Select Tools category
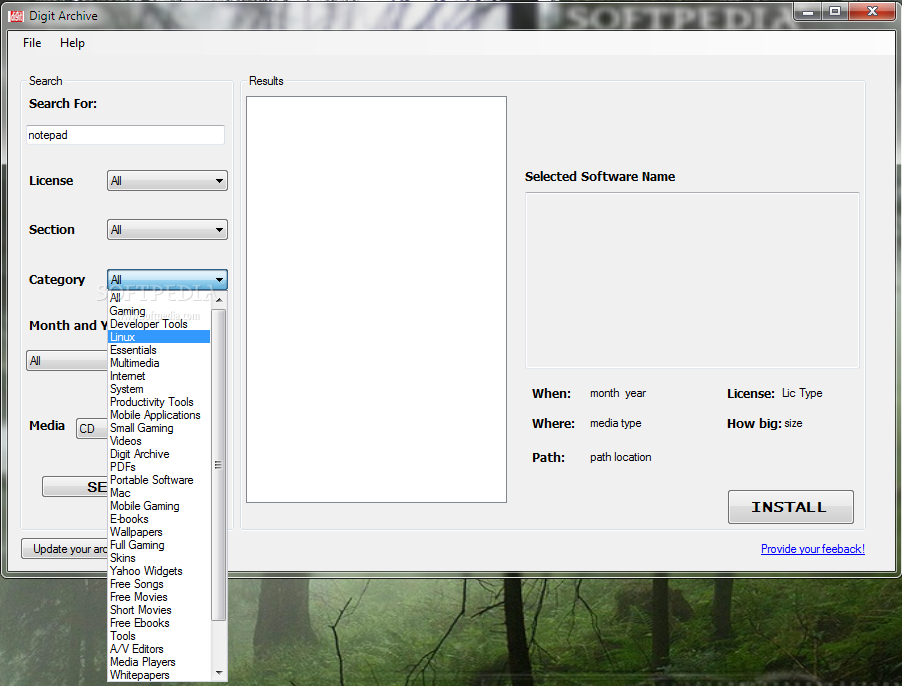 pyautogui.click(x=159, y=636)
